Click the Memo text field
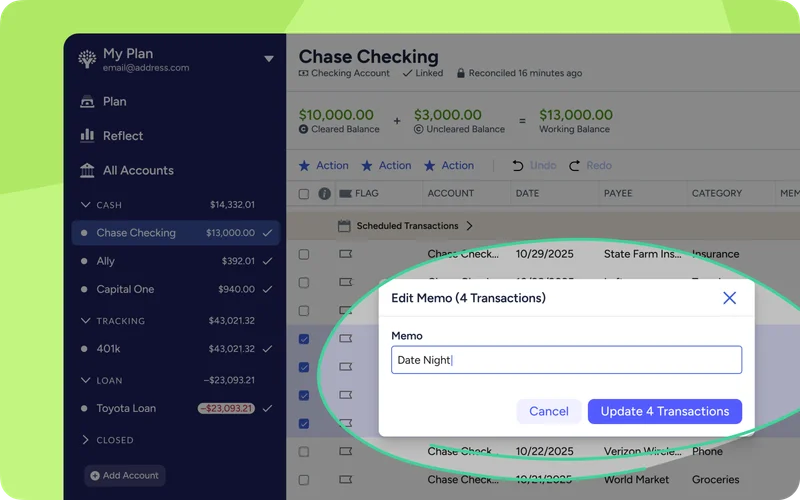This screenshot has width=800, height=500. pos(566,360)
